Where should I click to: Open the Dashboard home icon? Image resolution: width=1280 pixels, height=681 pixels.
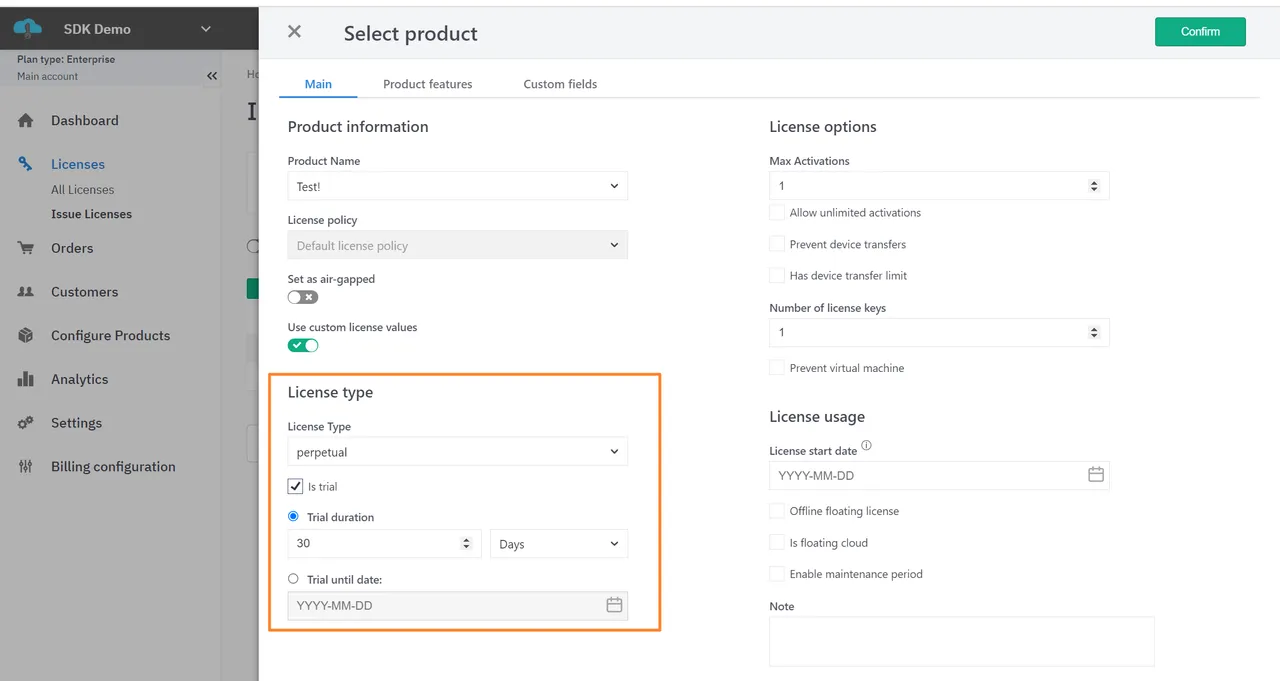tap(25, 120)
